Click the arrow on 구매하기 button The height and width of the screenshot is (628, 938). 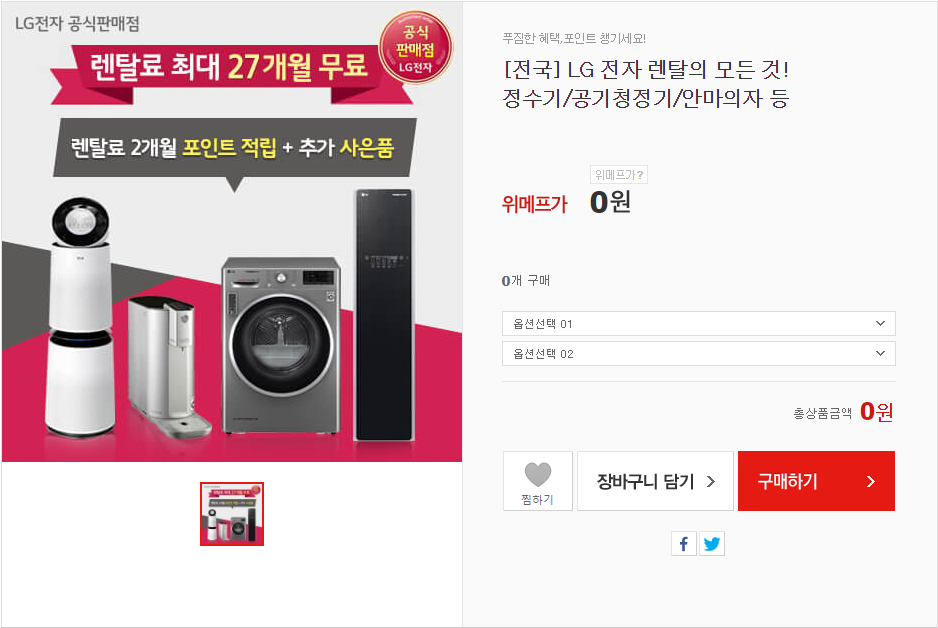870,481
